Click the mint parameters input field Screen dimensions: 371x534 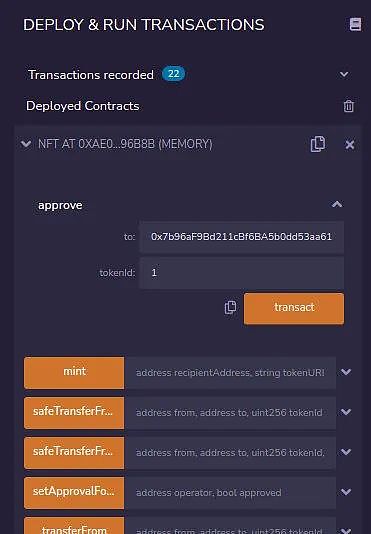pyautogui.click(x=230, y=373)
